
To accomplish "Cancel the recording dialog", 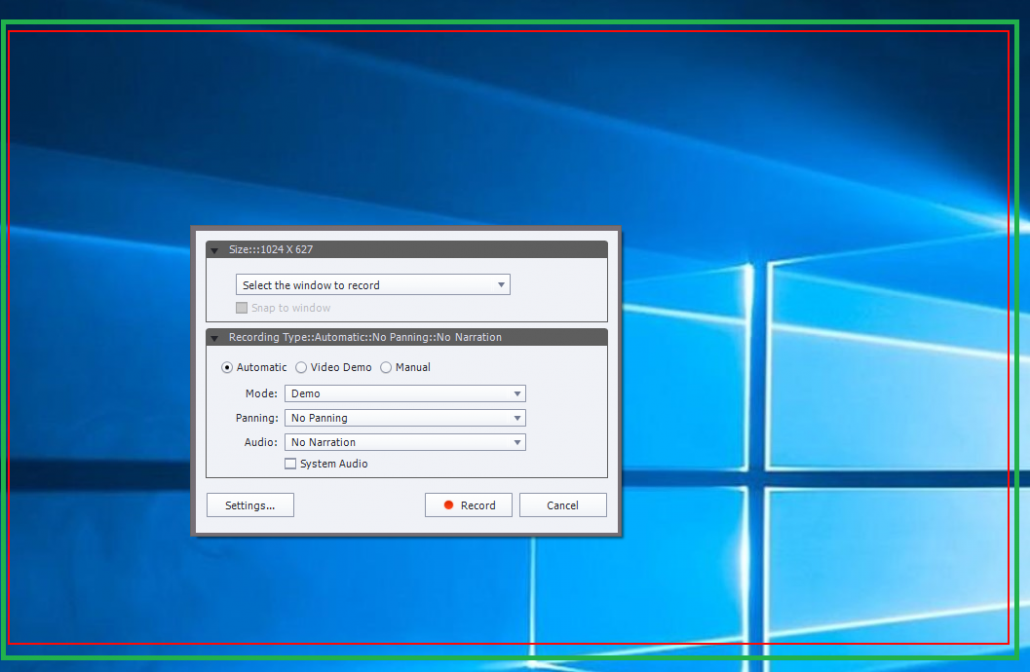I will coord(562,505).
